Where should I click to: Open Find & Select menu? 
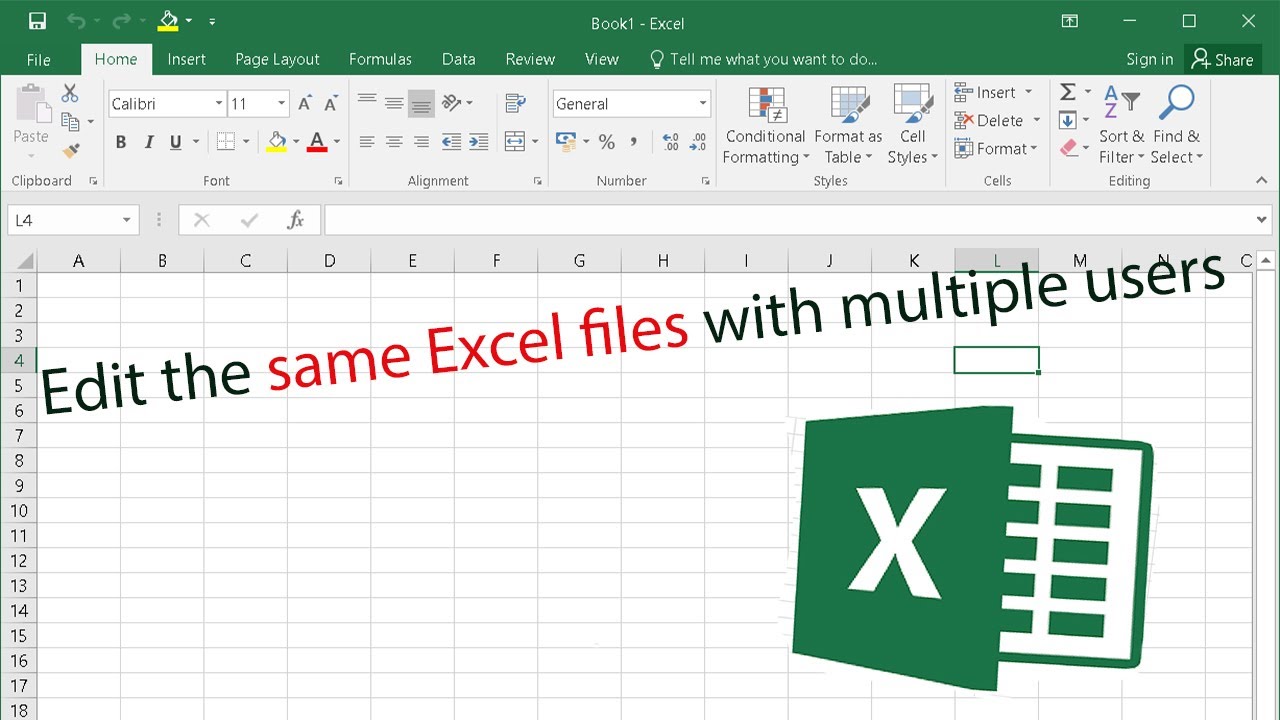click(x=1176, y=125)
